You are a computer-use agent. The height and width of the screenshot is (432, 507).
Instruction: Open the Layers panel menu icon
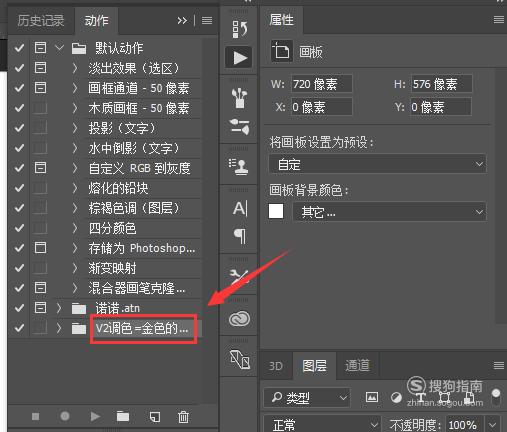pyautogui.click(x=499, y=366)
